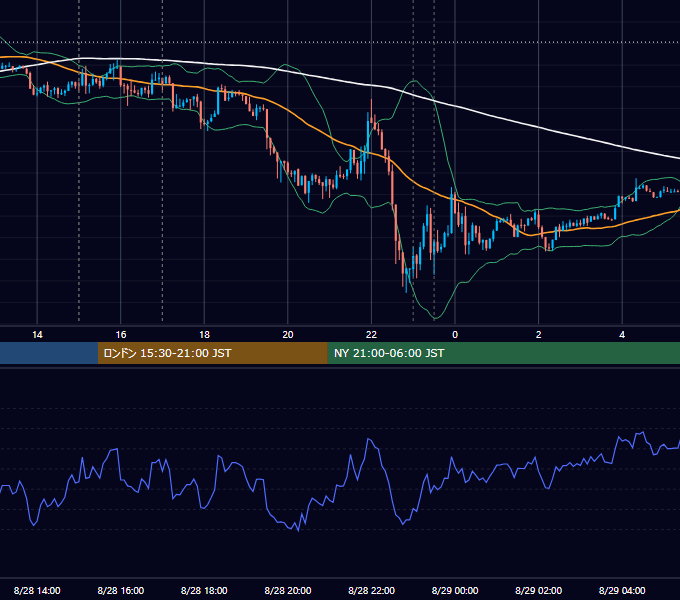680x600 pixels.
Task: Click hour label 16 on the price chart axis
Action: click(x=121, y=334)
